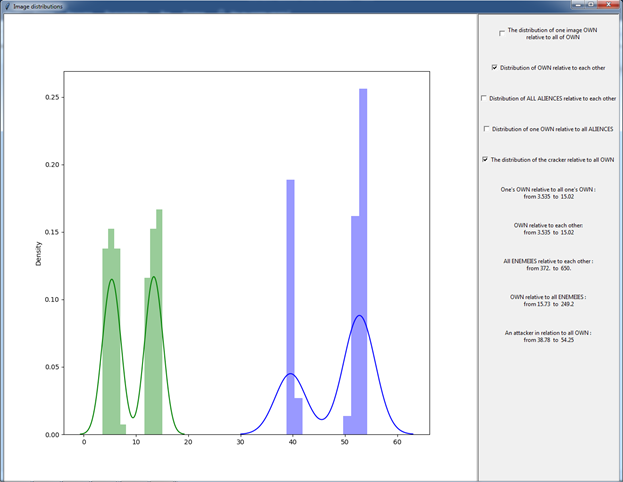Check Distribution of ALL ALIENCES relative to each other
The image size is (623, 482).
pyautogui.click(x=484, y=98)
